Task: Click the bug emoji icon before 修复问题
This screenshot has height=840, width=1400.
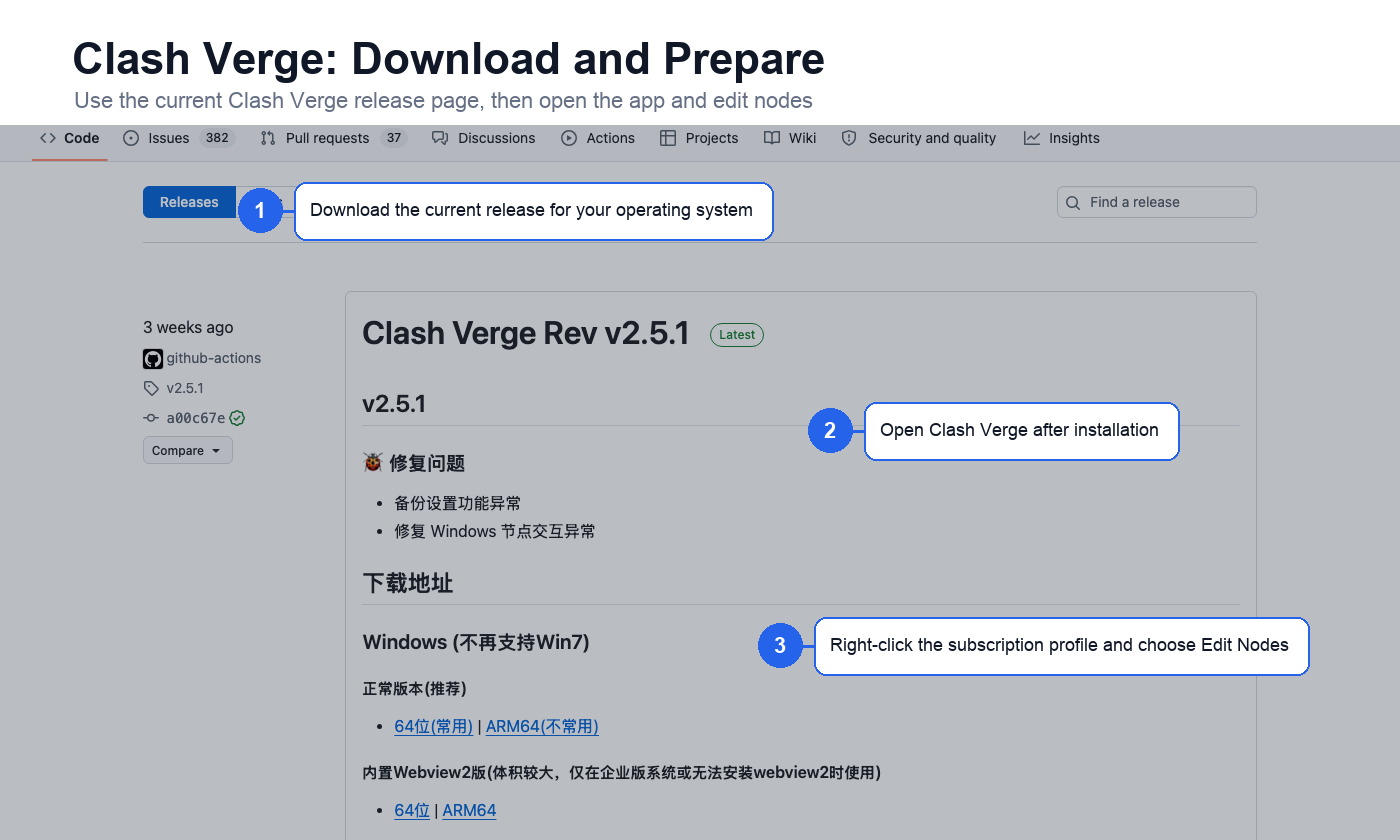Action: 373,463
